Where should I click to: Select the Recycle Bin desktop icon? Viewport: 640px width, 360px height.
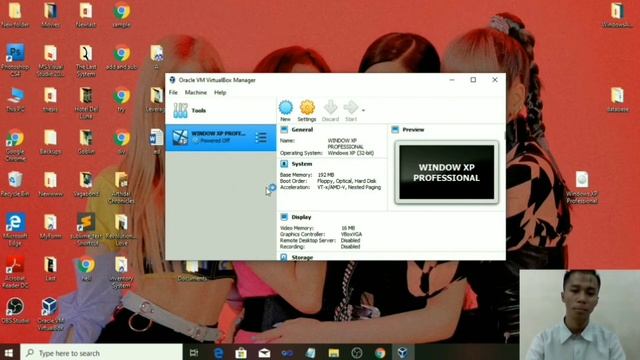click(15, 184)
